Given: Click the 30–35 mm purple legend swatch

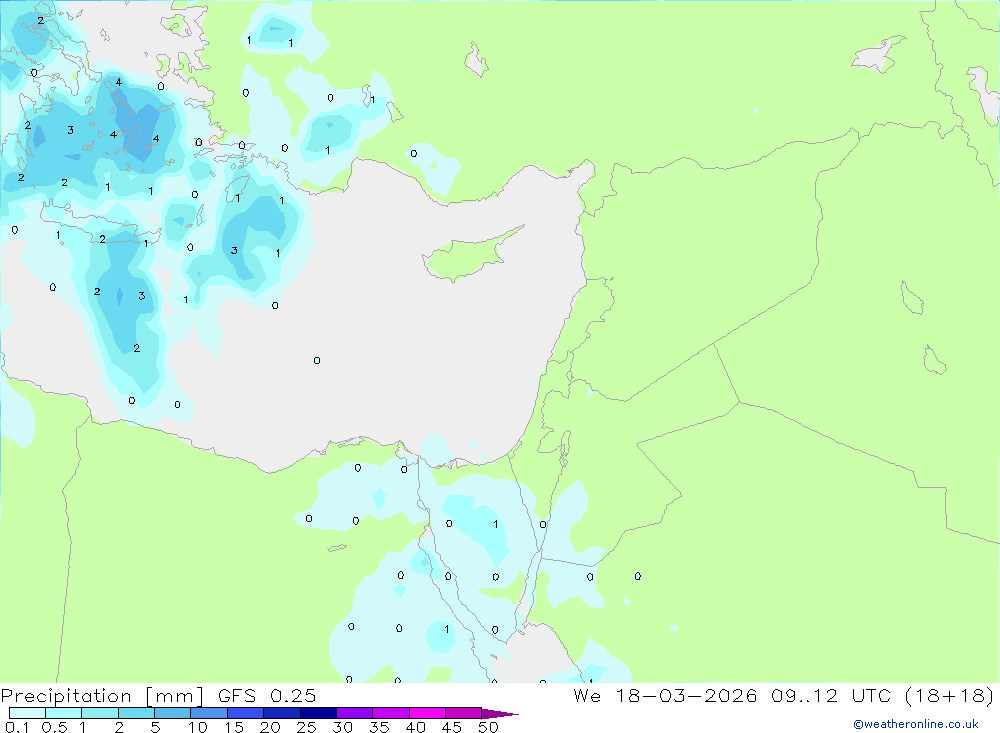Looking at the screenshot, I should pyautogui.click(x=355, y=713).
